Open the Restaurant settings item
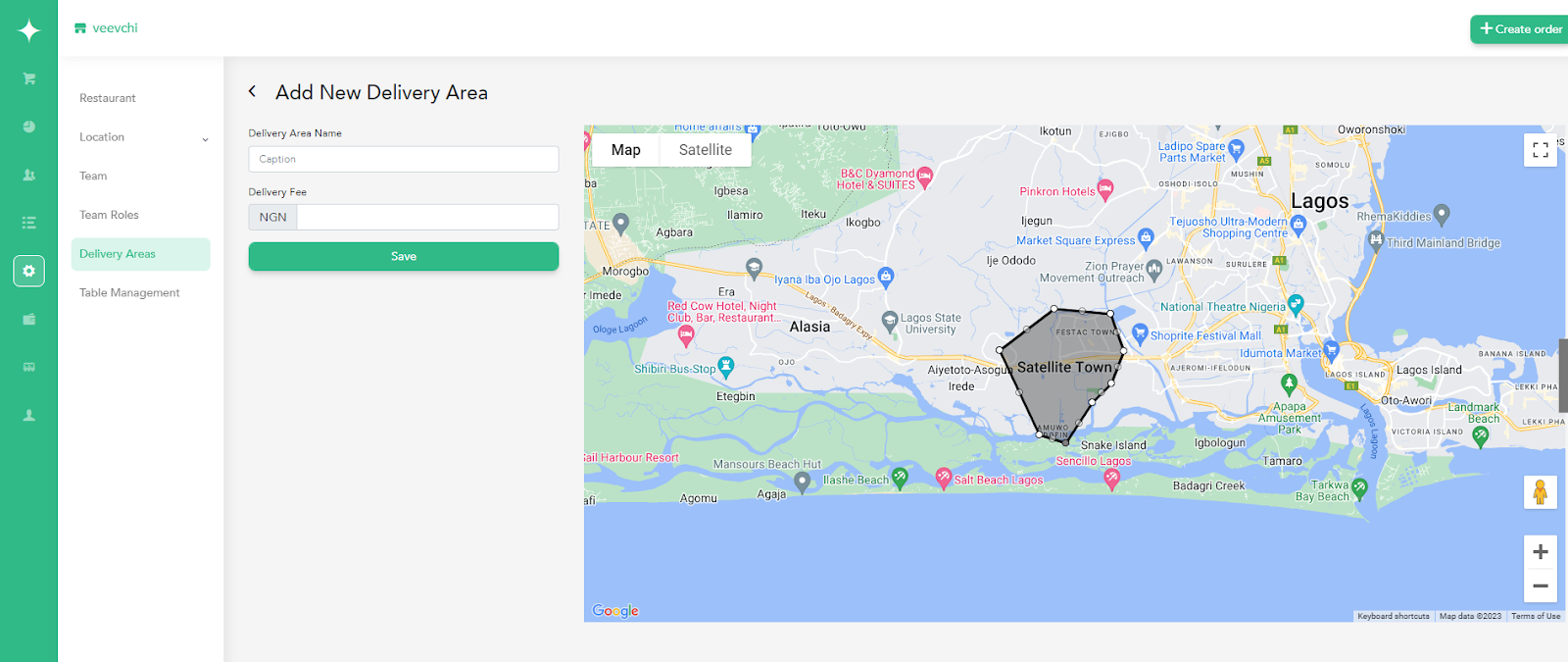 108,98
